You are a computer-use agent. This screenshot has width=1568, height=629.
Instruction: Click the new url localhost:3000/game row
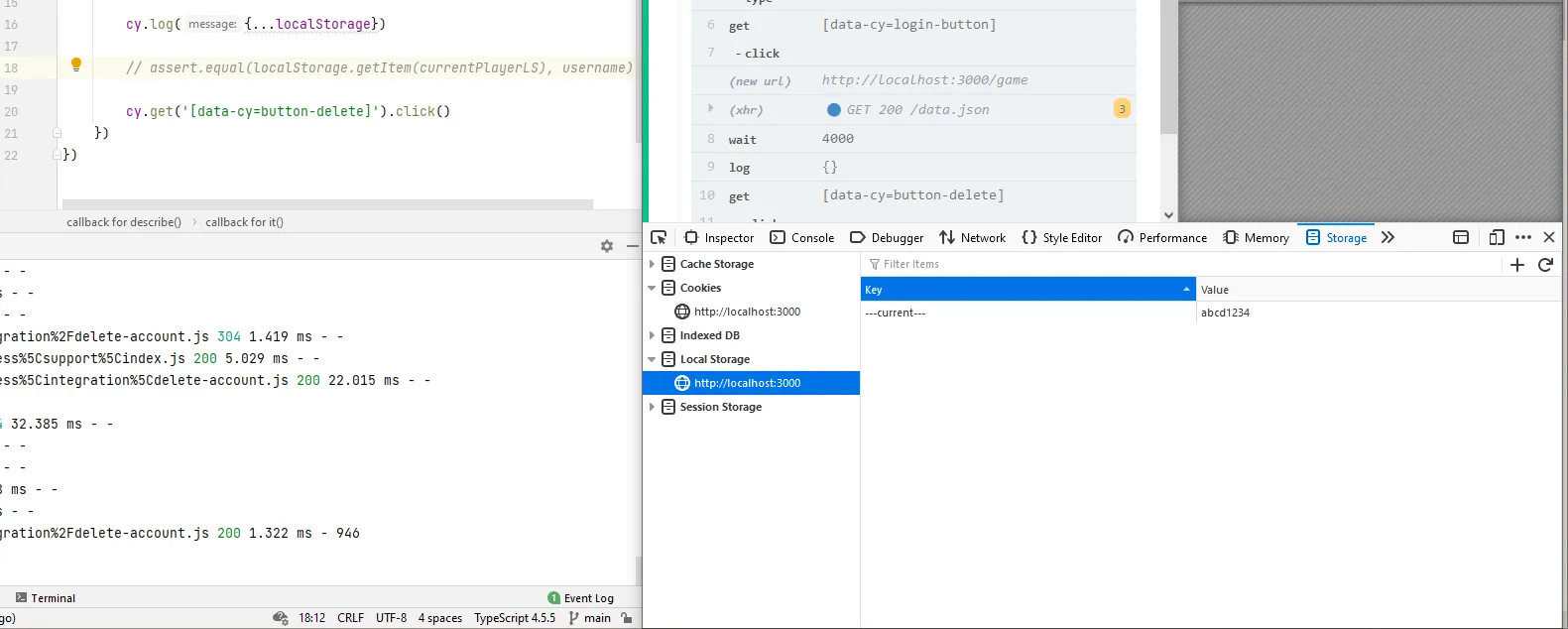click(913, 80)
